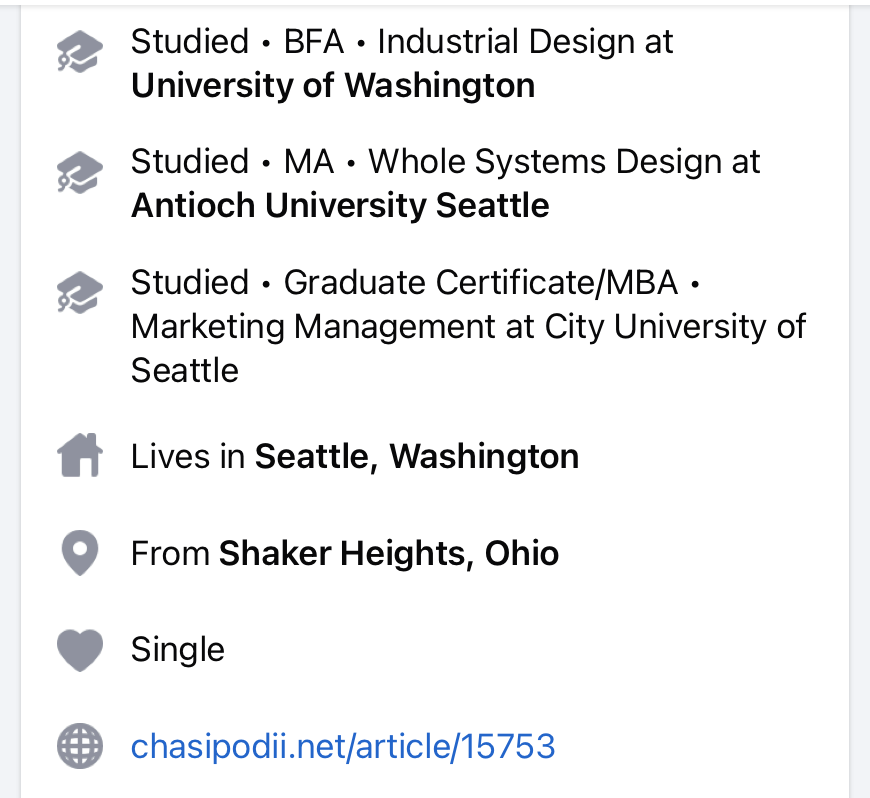870x798 pixels.
Task: Click the 'From' hometown label text
Action: point(170,553)
